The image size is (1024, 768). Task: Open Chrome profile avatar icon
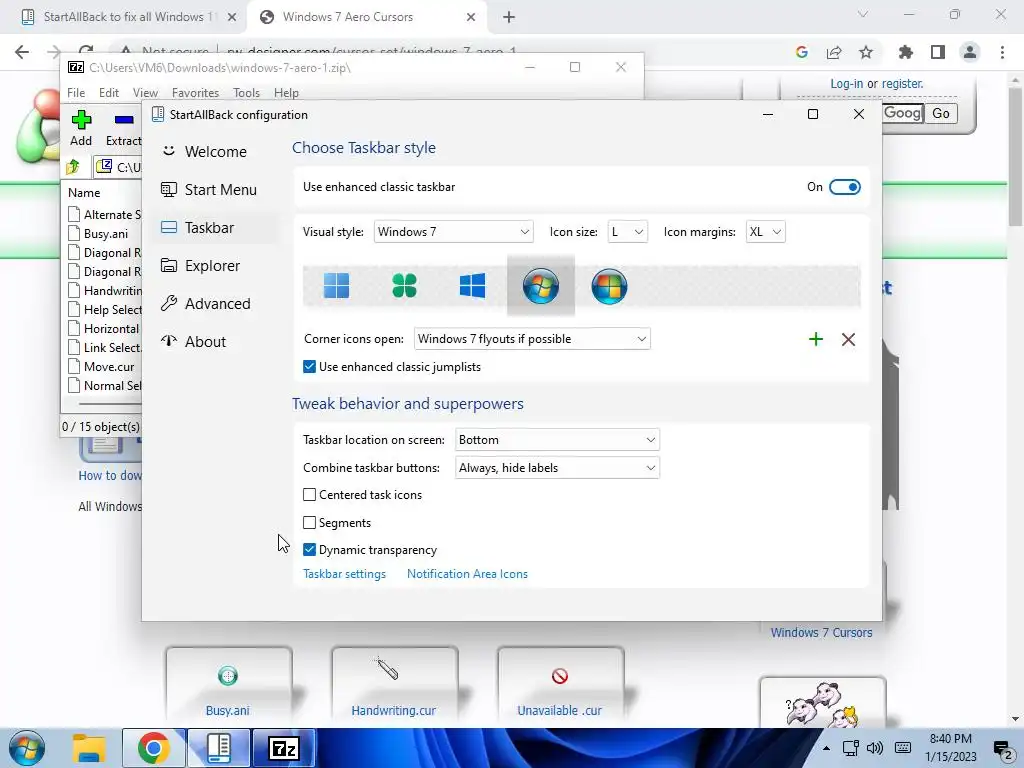[x=970, y=52]
